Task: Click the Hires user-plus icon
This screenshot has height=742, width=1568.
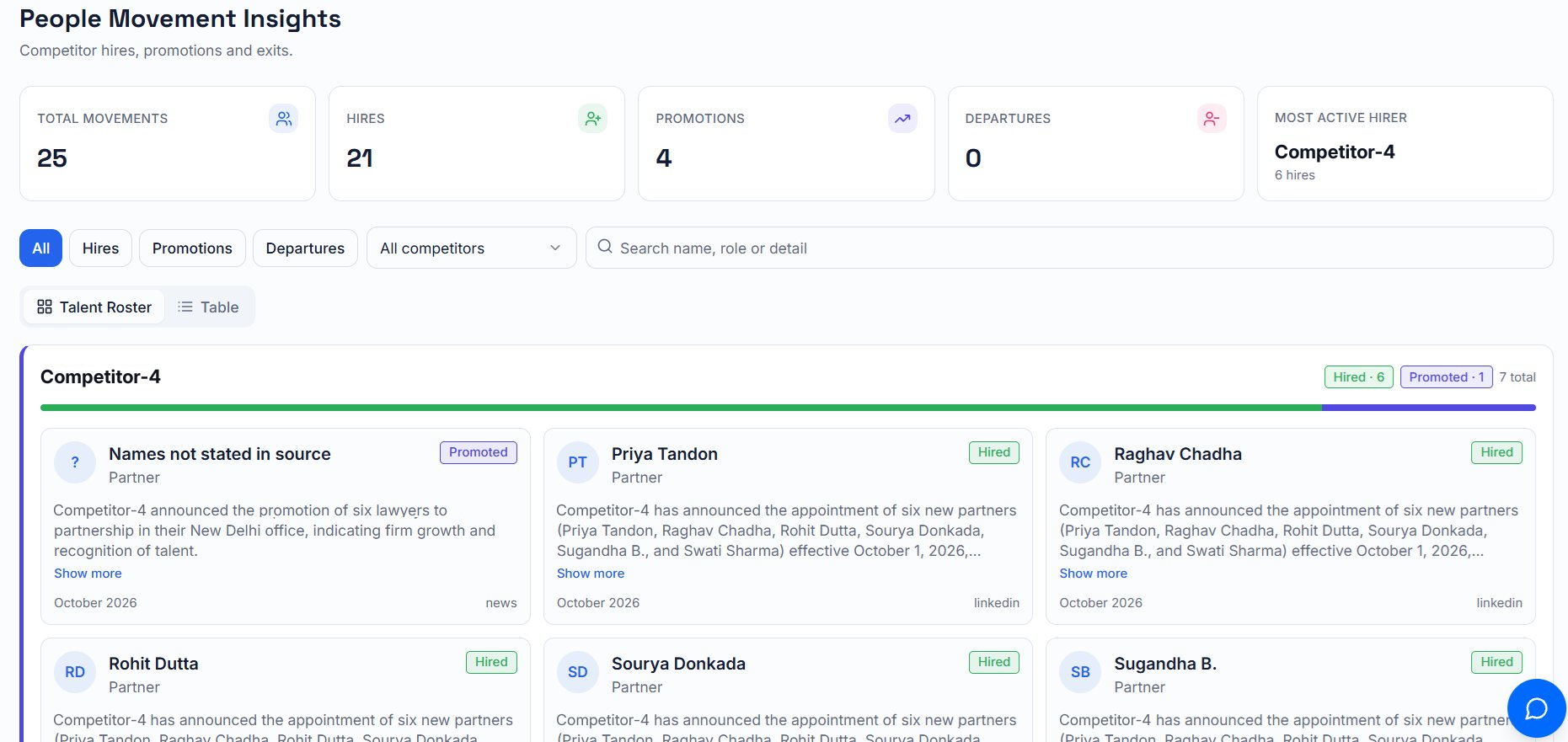Action: [x=593, y=119]
